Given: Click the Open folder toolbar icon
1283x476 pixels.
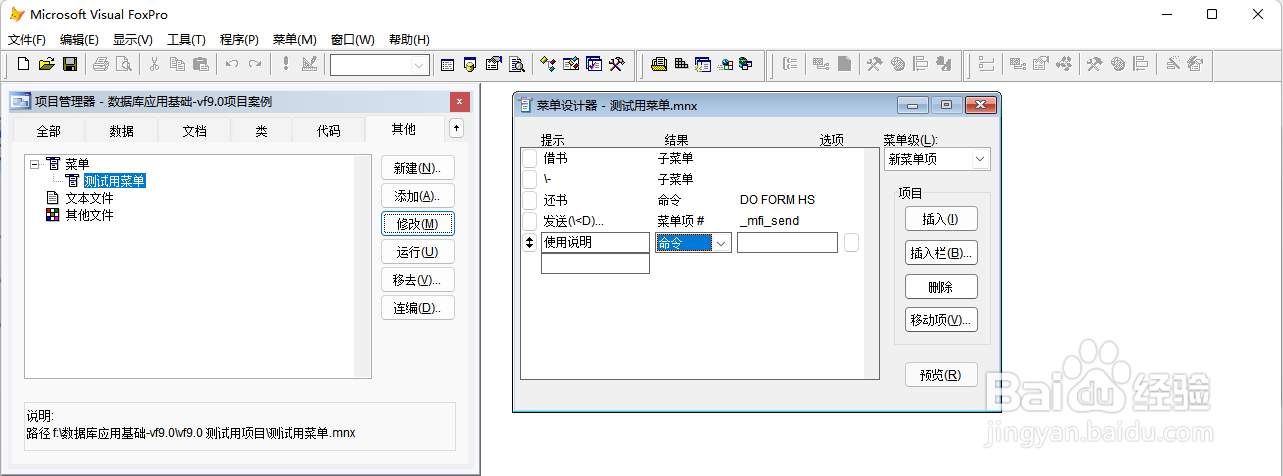Looking at the screenshot, I should (x=46, y=64).
